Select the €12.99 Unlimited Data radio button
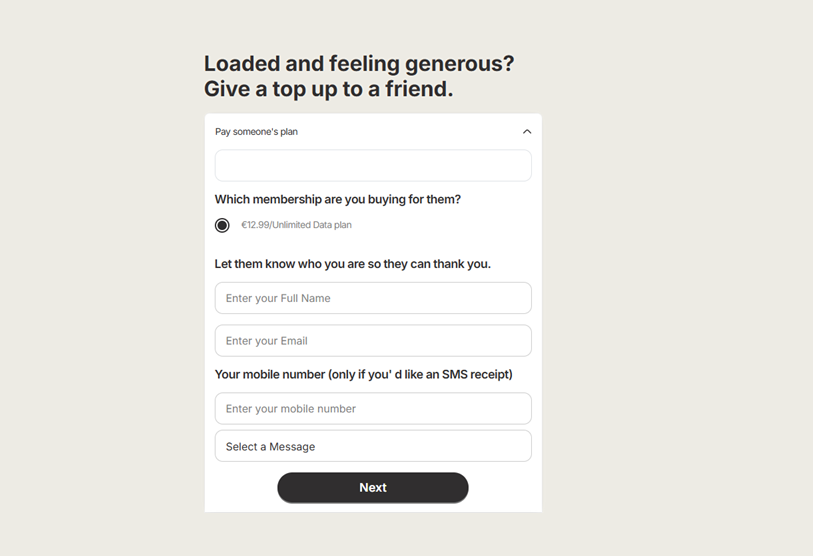 tap(222, 225)
